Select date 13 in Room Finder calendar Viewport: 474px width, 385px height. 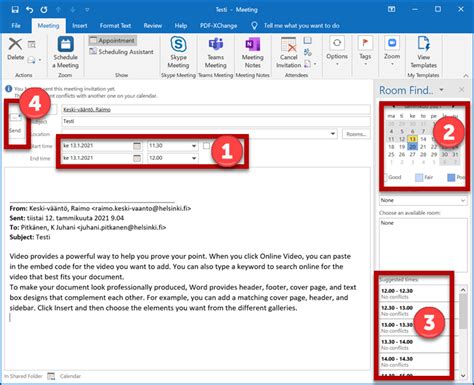[413, 139]
